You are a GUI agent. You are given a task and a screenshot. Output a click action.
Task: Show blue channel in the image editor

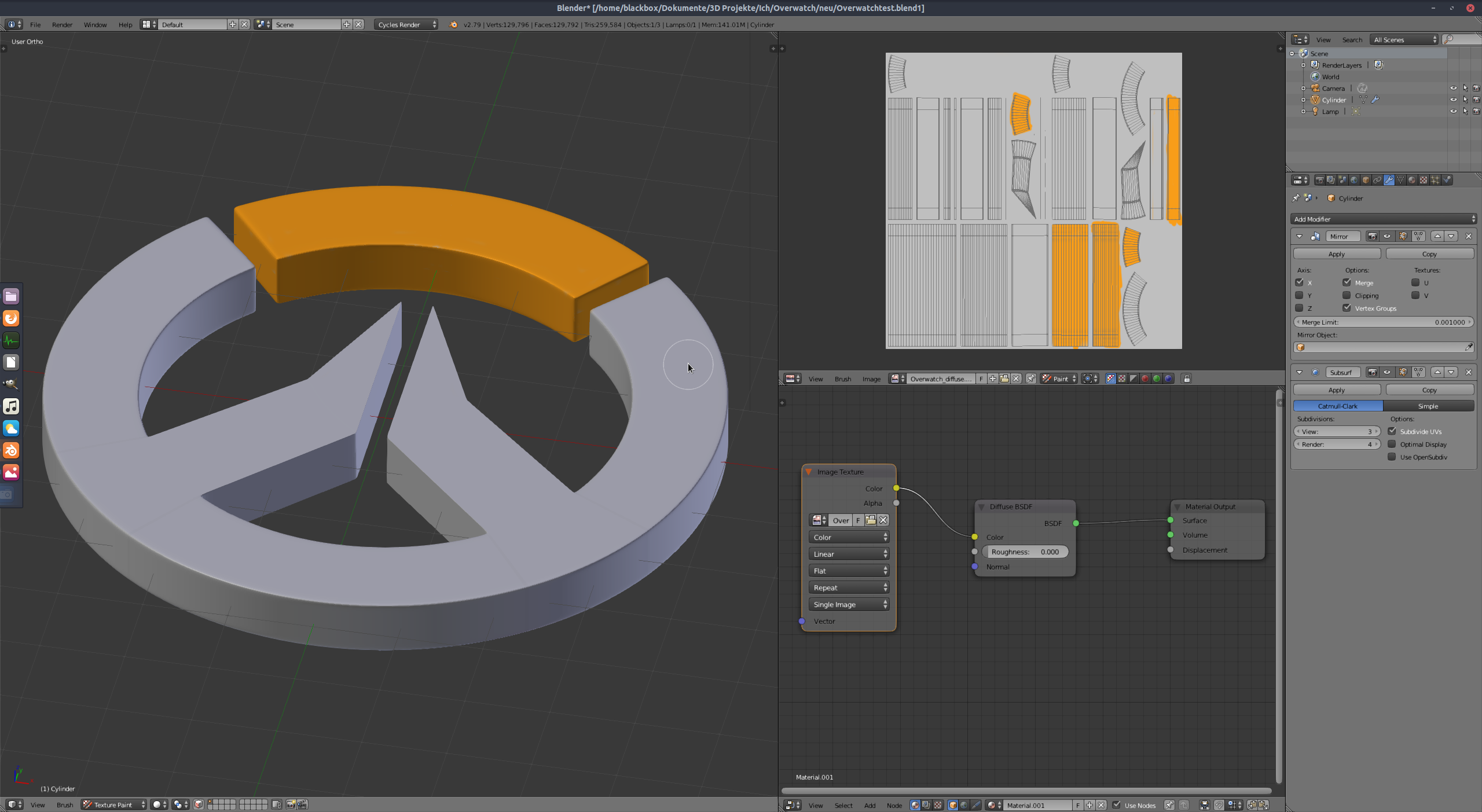coord(1168,379)
